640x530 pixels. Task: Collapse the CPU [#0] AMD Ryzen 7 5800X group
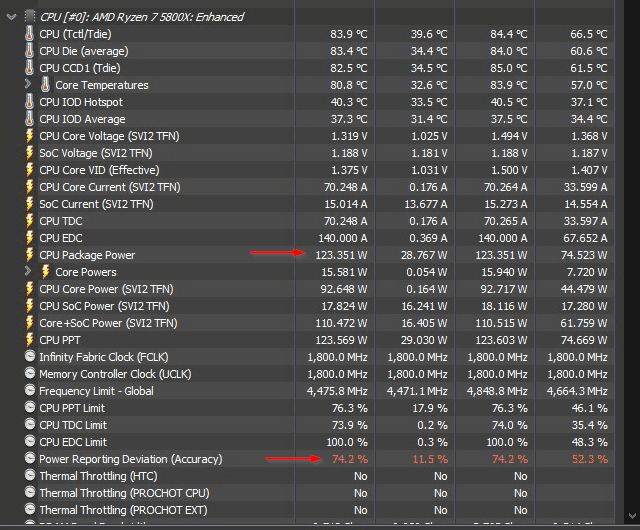pyautogui.click(x=12, y=17)
